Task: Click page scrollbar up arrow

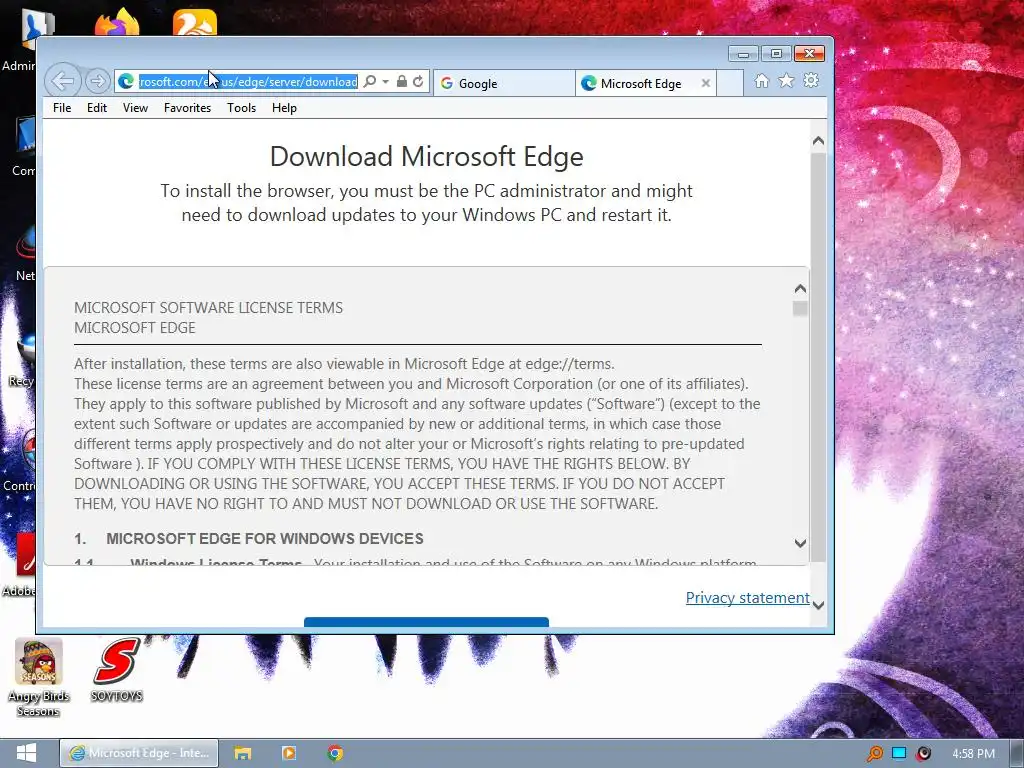Action: pos(818,141)
